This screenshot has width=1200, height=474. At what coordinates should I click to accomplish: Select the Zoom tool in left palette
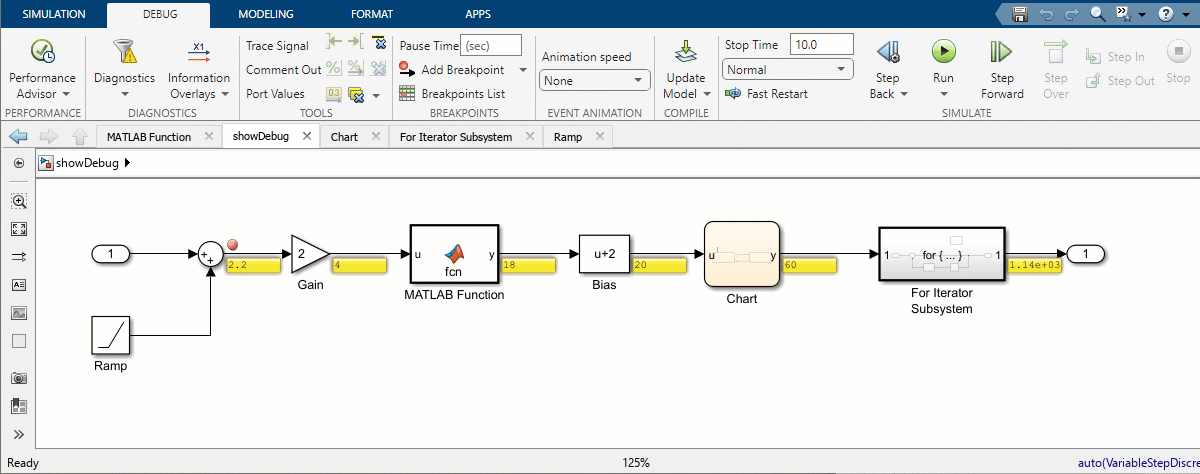coord(18,201)
